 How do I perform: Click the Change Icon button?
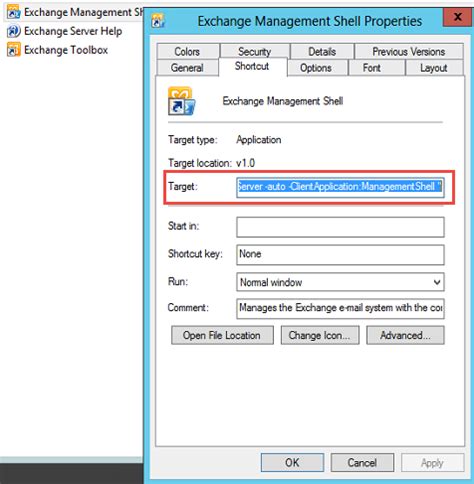click(320, 335)
